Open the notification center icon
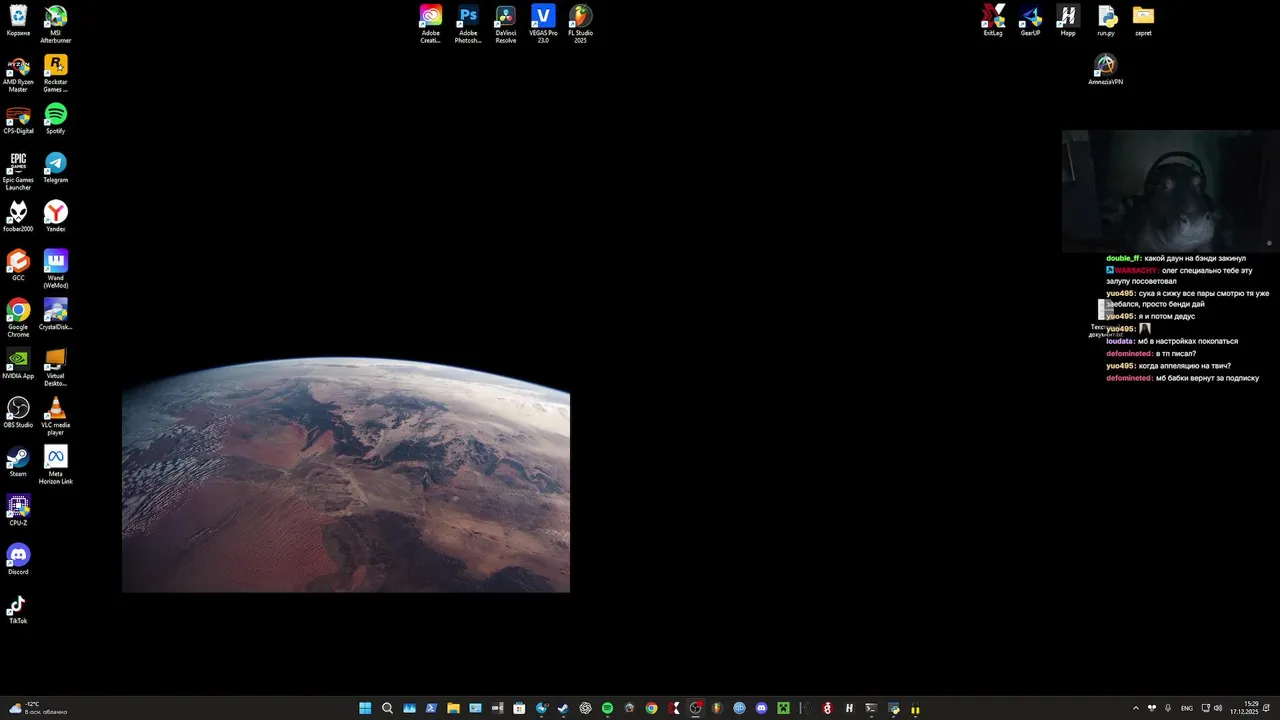 [1266, 708]
